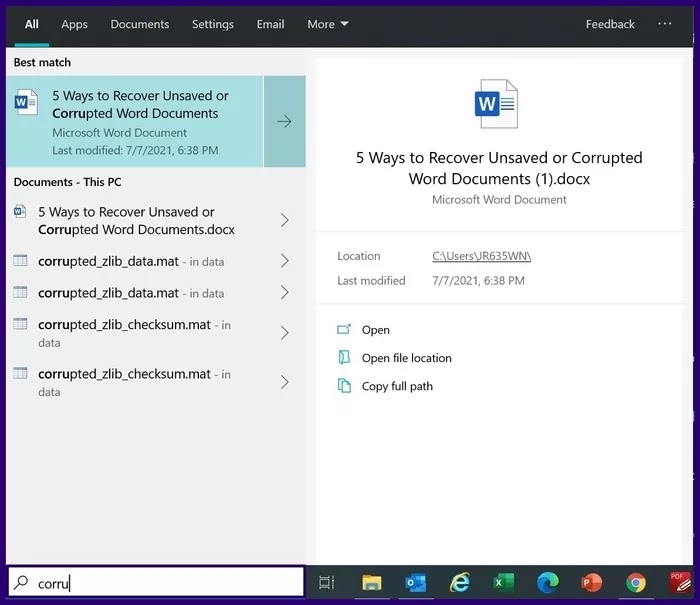The image size is (700, 605).
Task: Open the three-dots options menu
Action: click(x=664, y=24)
